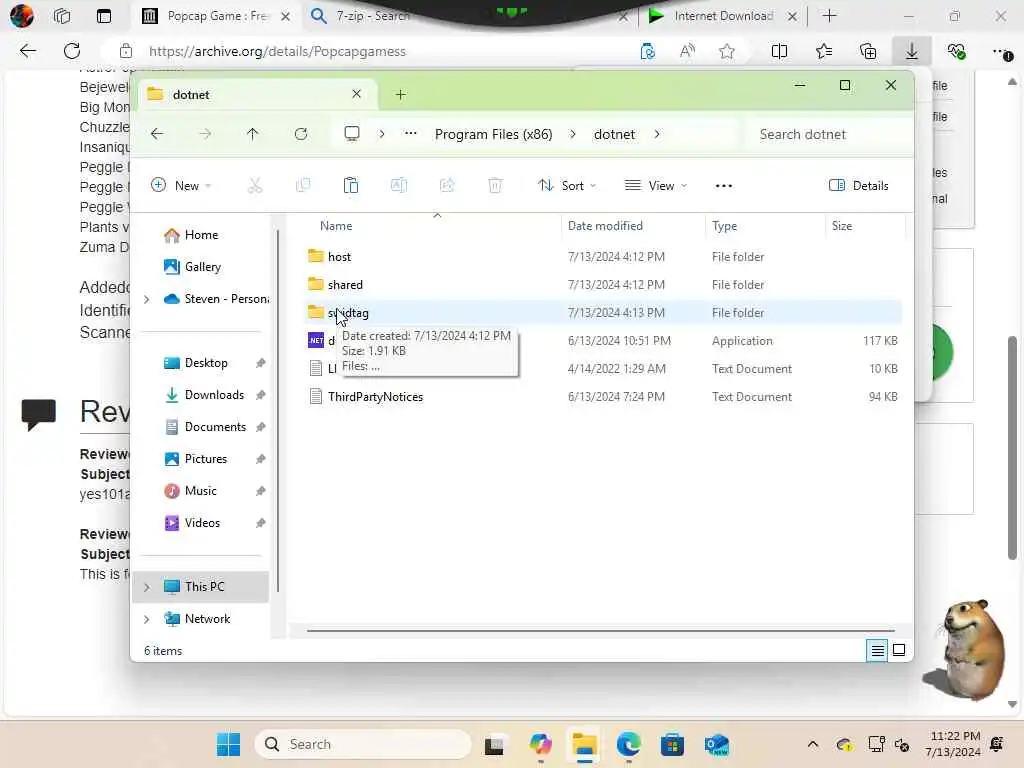
Task: Reload the archive.org page
Action: pos(72,51)
